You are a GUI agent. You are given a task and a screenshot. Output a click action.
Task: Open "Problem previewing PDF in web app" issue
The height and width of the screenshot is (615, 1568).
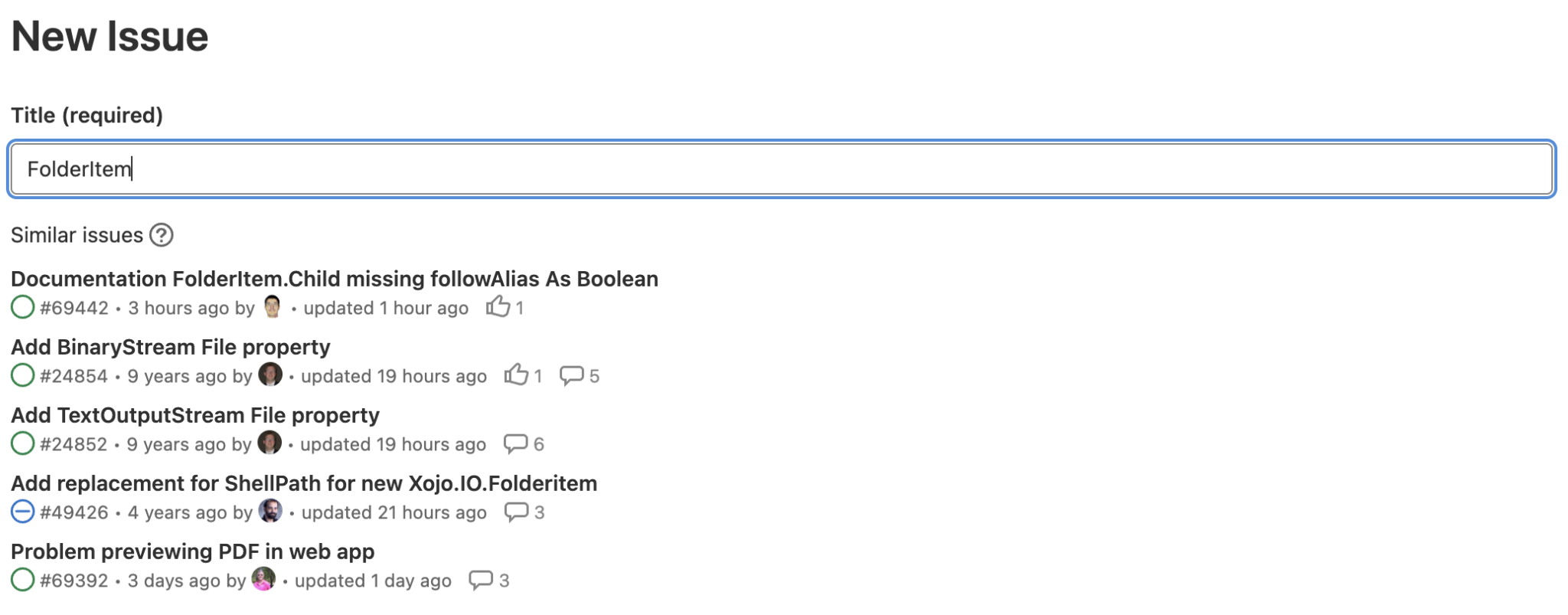pos(192,551)
